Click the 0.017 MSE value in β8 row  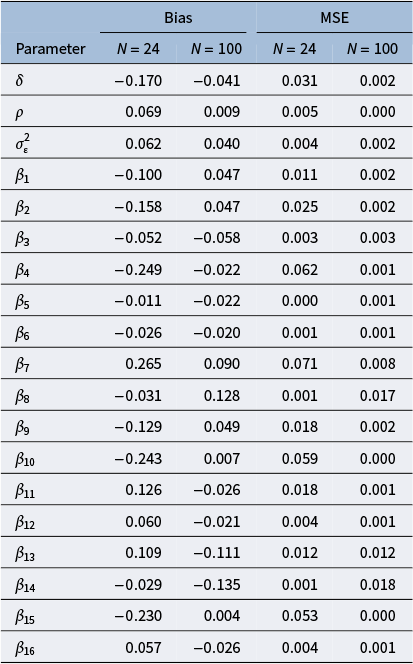[378, 396]
